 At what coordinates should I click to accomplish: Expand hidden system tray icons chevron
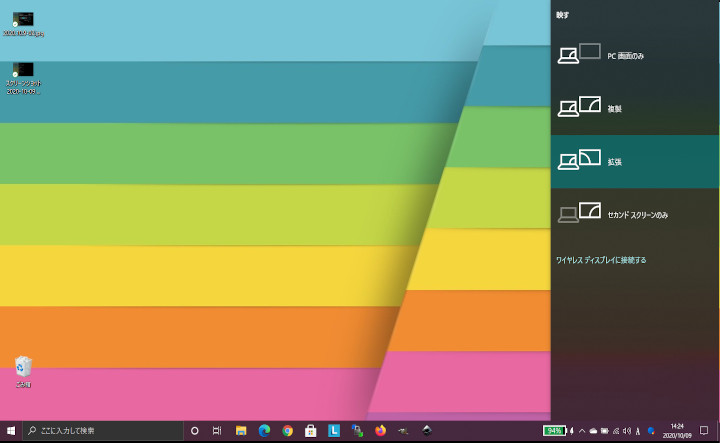[x=582, y=431]
